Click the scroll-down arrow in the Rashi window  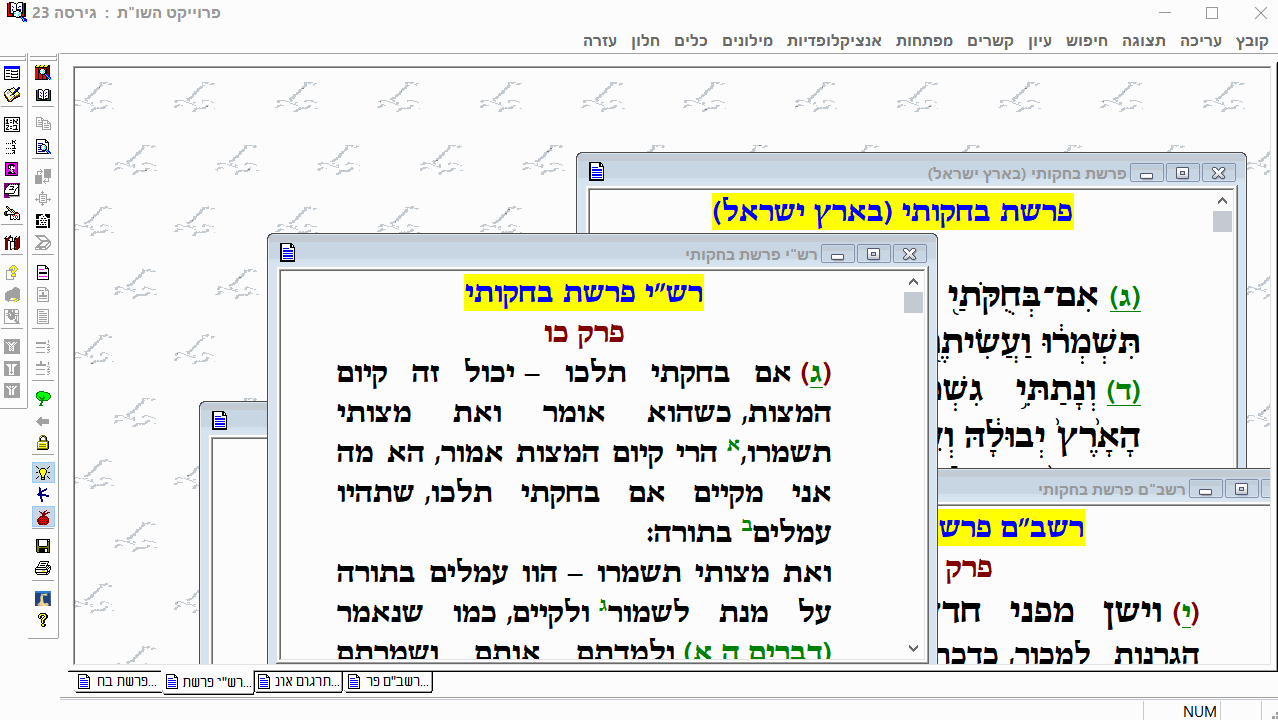point(911,647)
